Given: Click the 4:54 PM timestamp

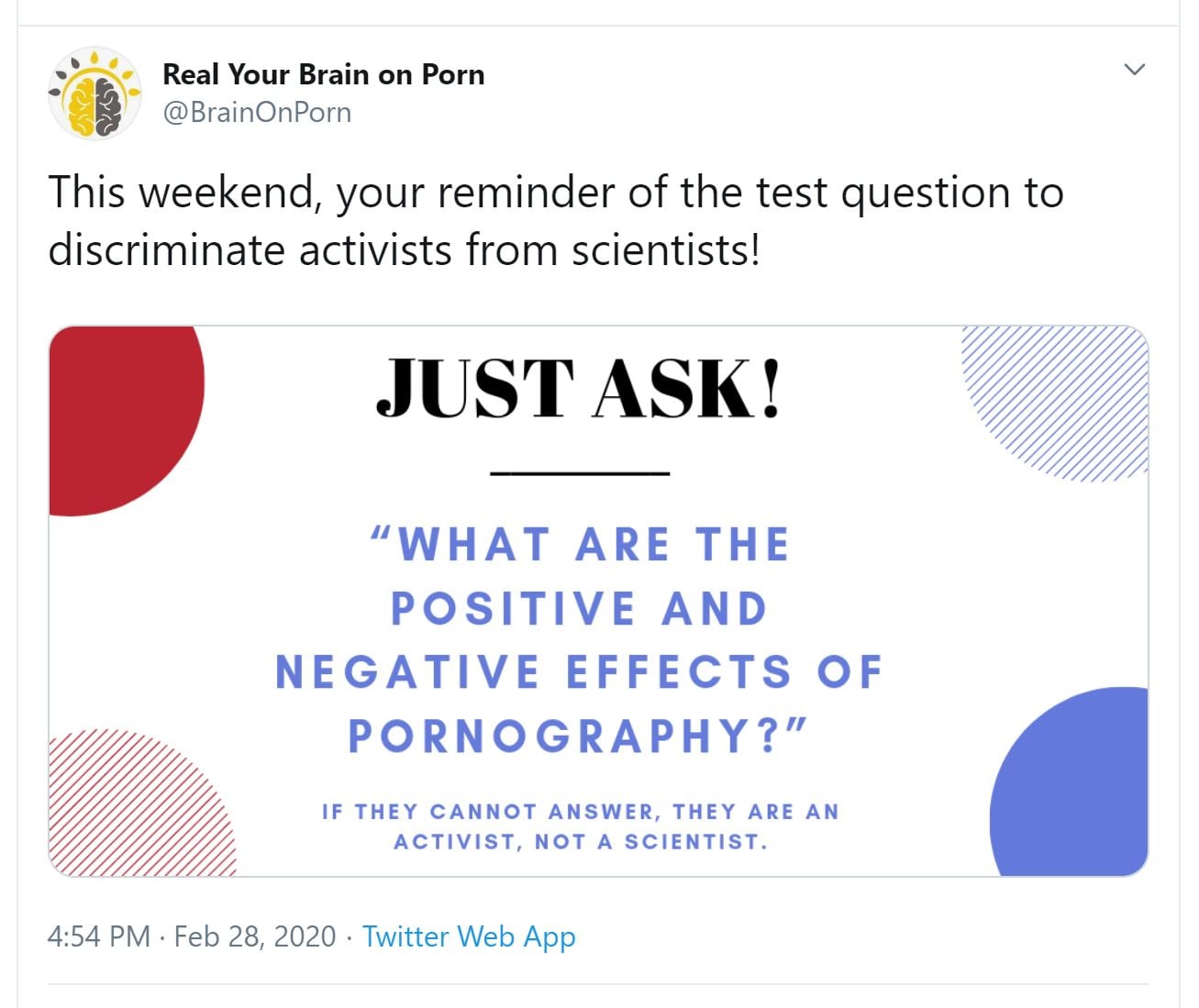Looking at the screenshot, I should point(98,936).
